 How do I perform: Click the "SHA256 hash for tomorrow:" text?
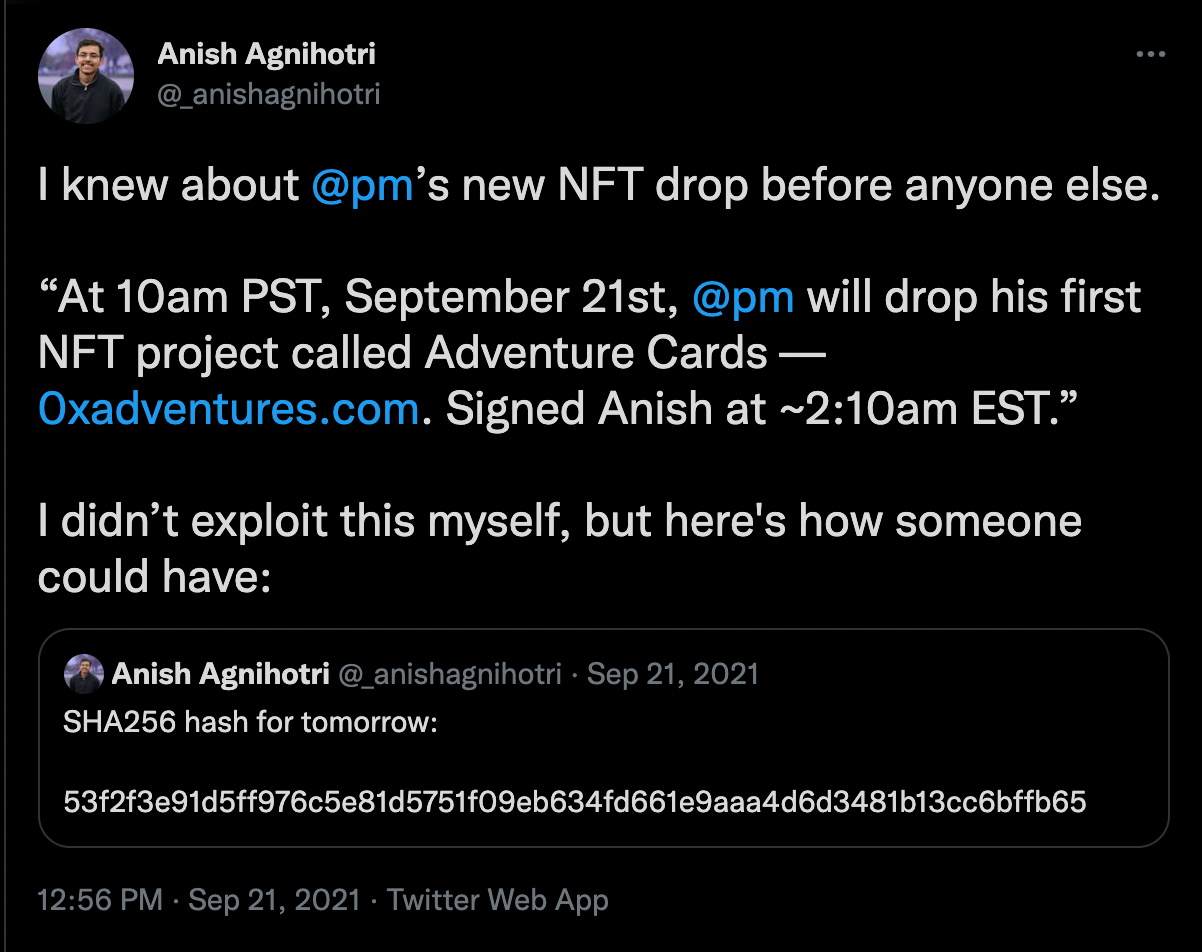[251, 723]
